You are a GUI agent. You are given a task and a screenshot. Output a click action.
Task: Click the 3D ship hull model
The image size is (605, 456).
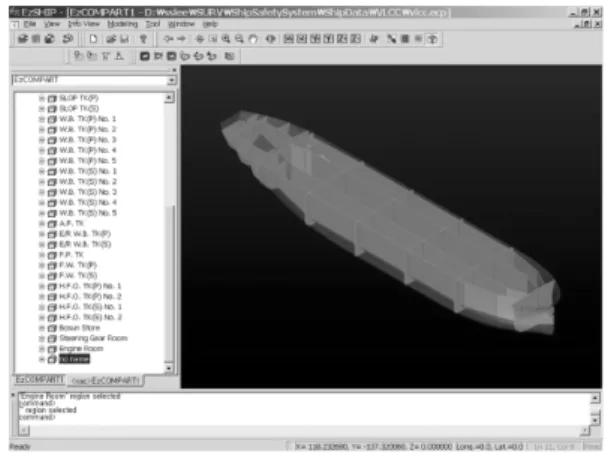pyautogui.click(x=390, y=224)
